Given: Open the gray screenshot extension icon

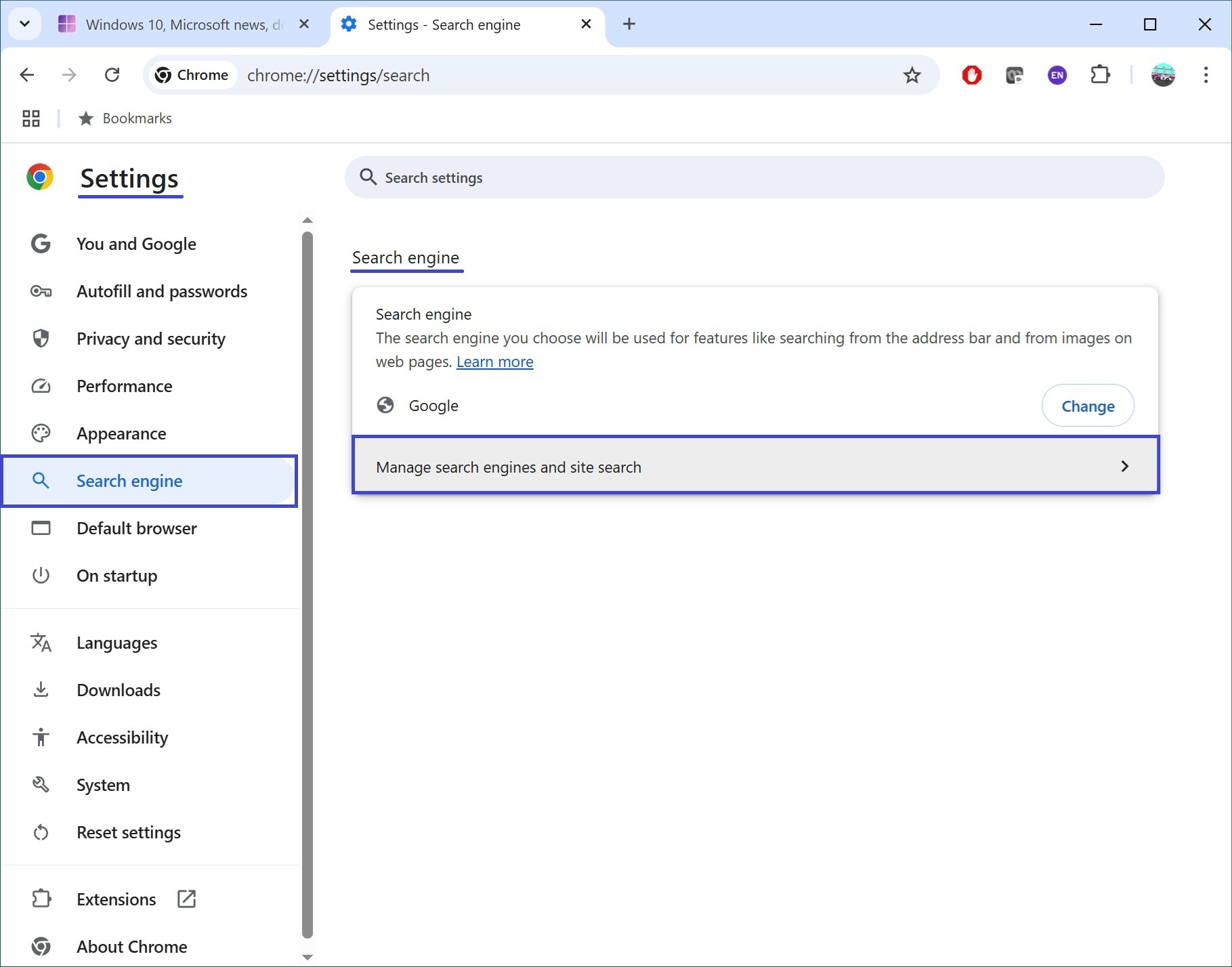Looking at the screenshot, I should click(x=1014, y=75).
